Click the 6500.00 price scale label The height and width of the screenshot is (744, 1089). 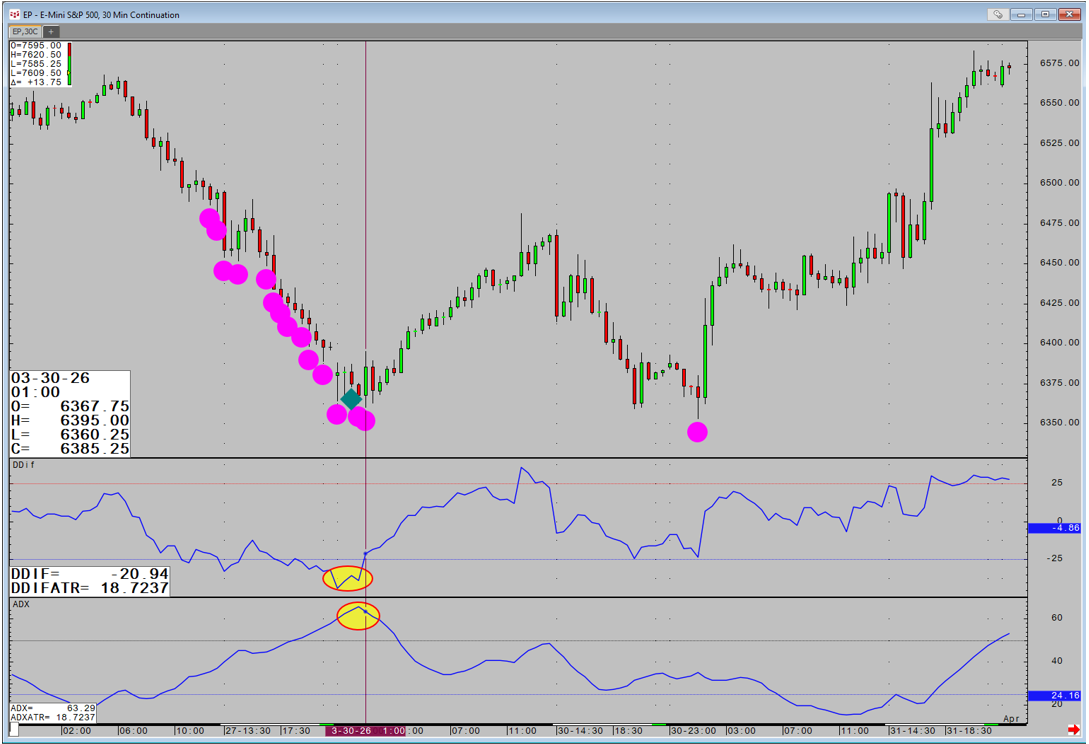coord(1059,183)
